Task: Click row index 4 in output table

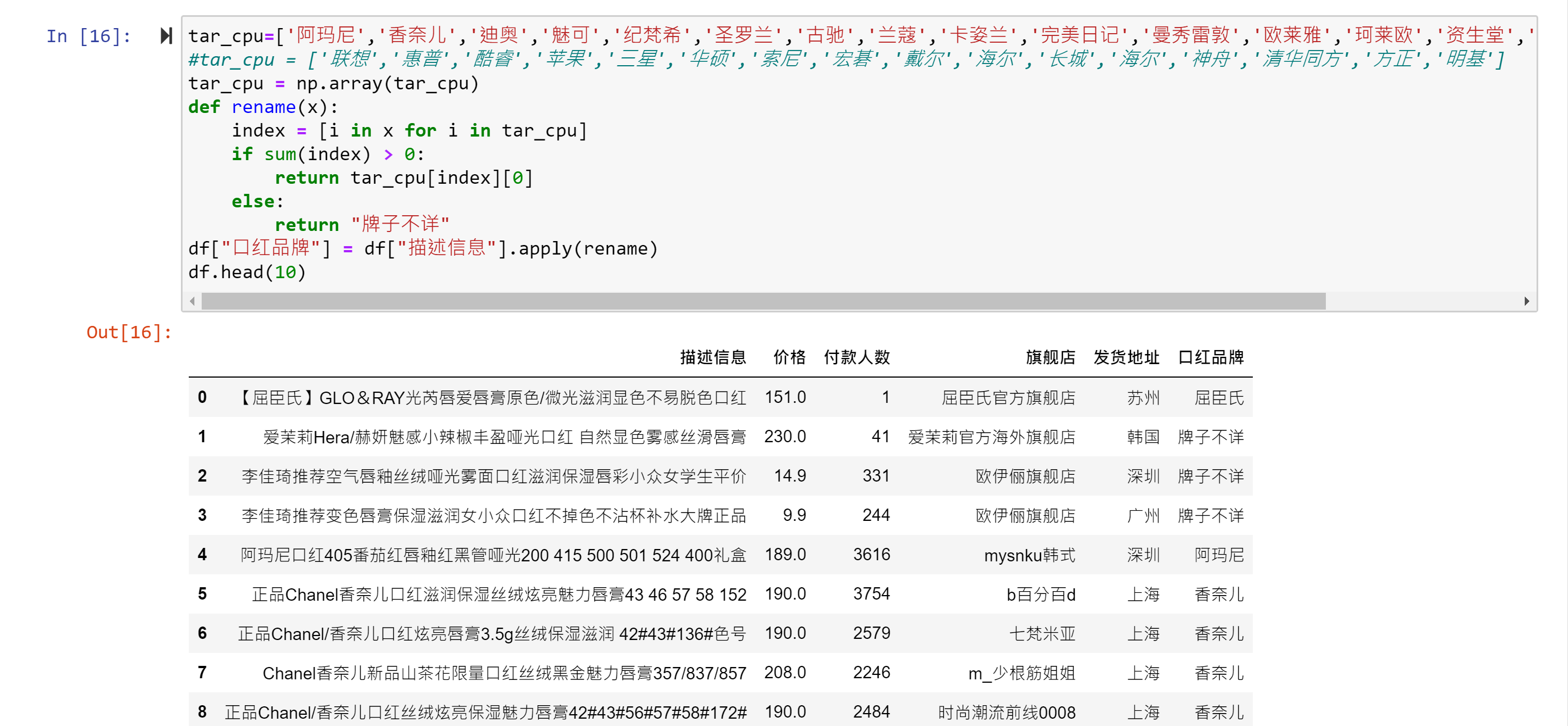Action: pos(202,555)
